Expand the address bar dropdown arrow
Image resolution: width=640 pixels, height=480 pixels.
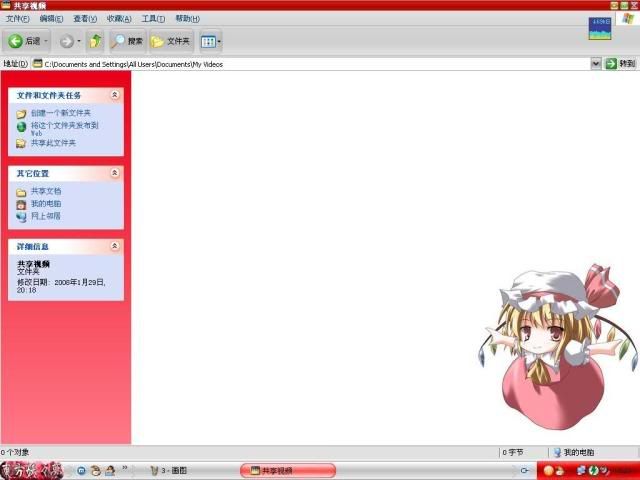(596, 64)
